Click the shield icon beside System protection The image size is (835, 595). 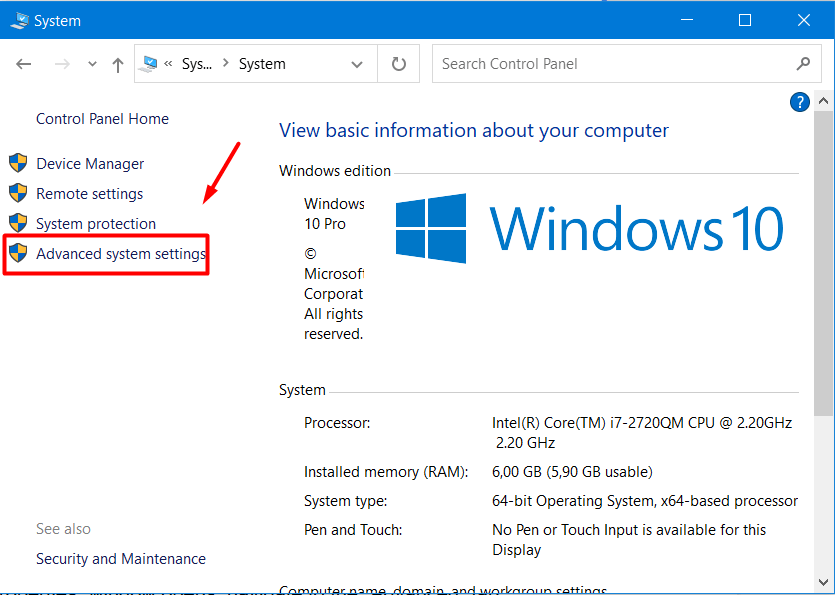coord(18,223)
